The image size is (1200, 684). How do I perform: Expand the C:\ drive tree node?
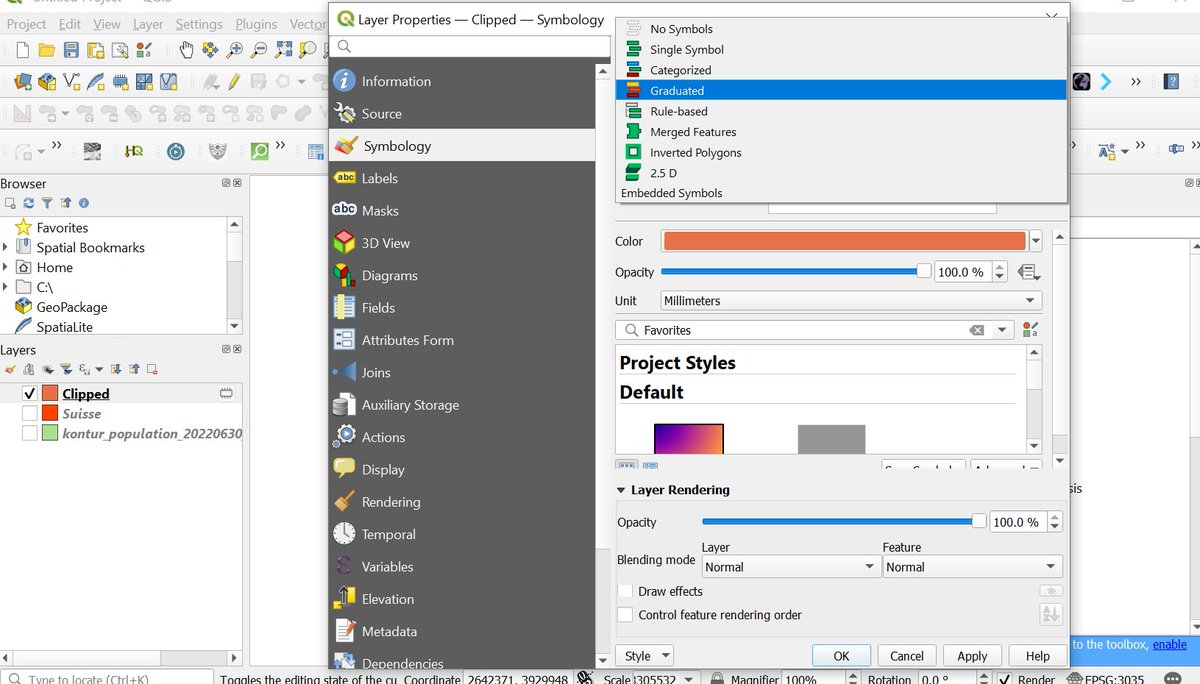pos(6,287)
